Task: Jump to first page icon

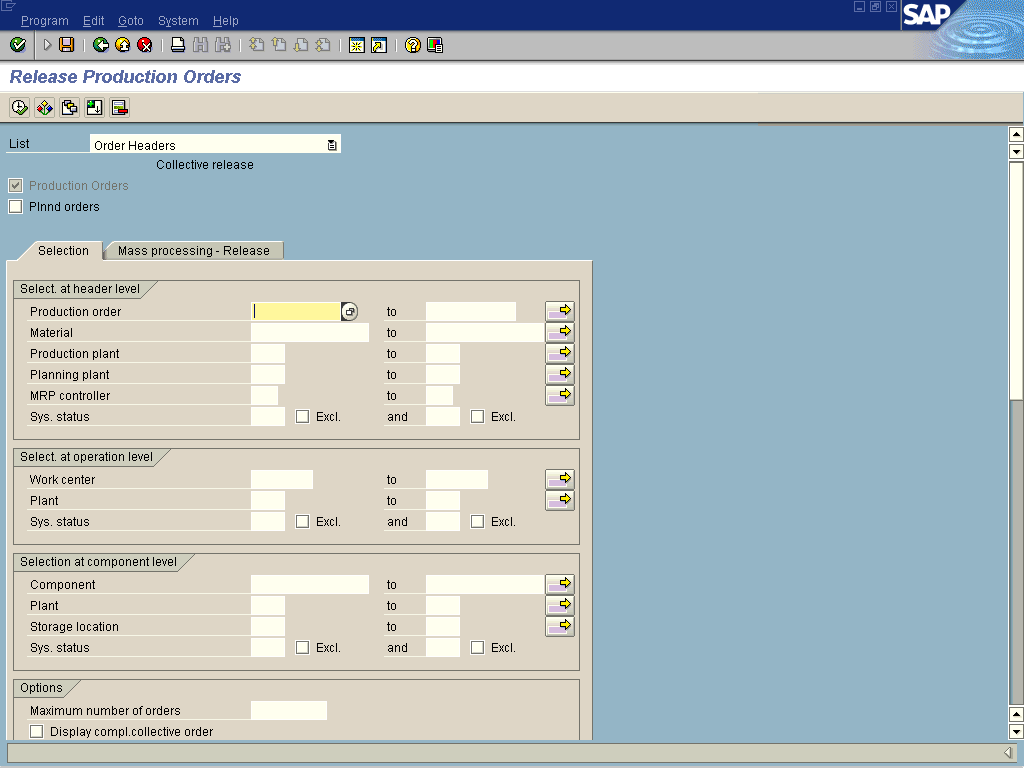Action: point(257,45)
